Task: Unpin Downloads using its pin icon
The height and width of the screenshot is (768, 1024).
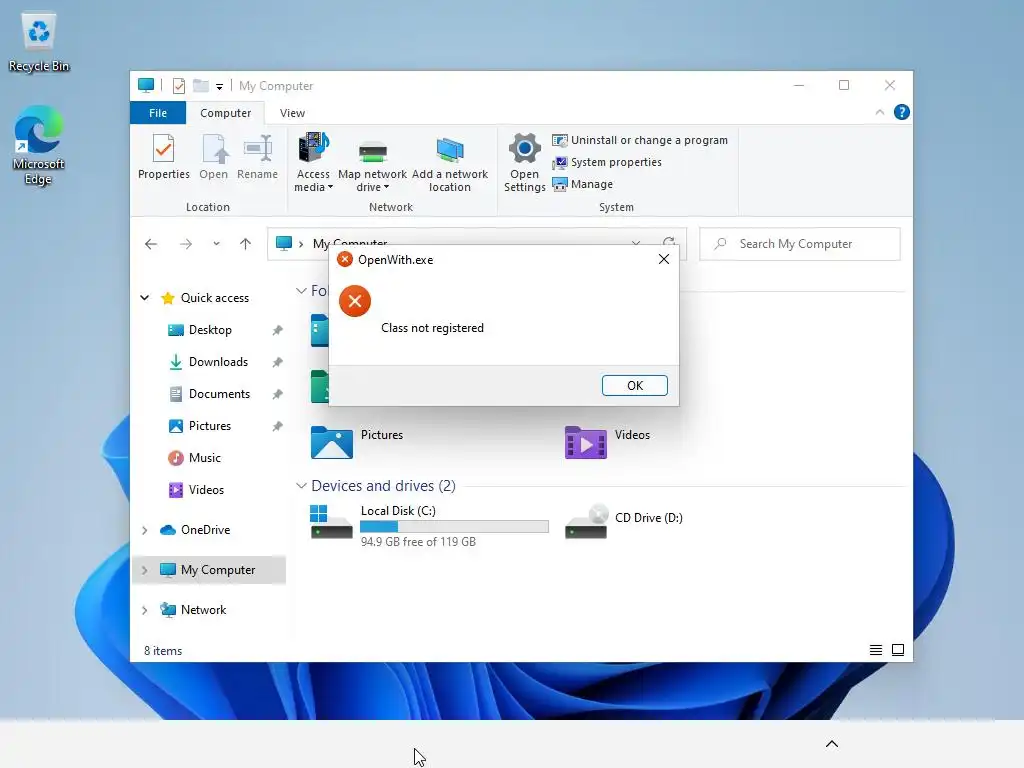Action: [278, 362]
